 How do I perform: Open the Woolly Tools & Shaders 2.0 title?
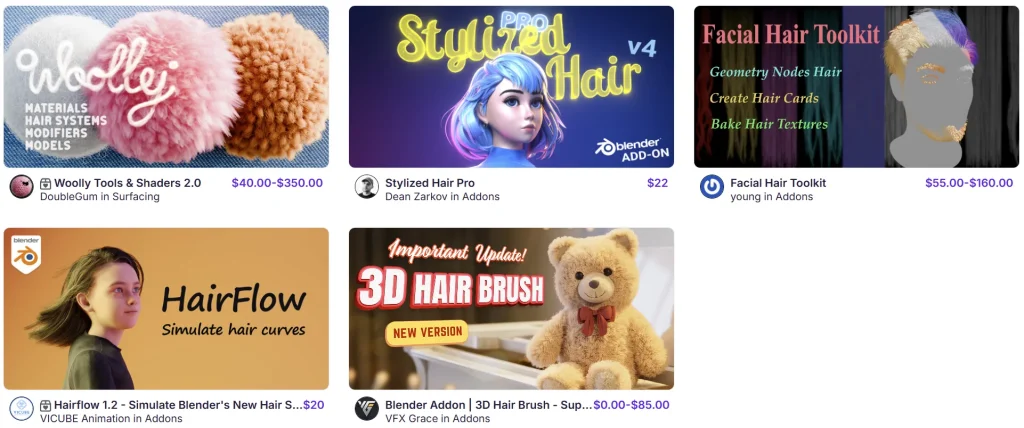click(x=127, y=183)
